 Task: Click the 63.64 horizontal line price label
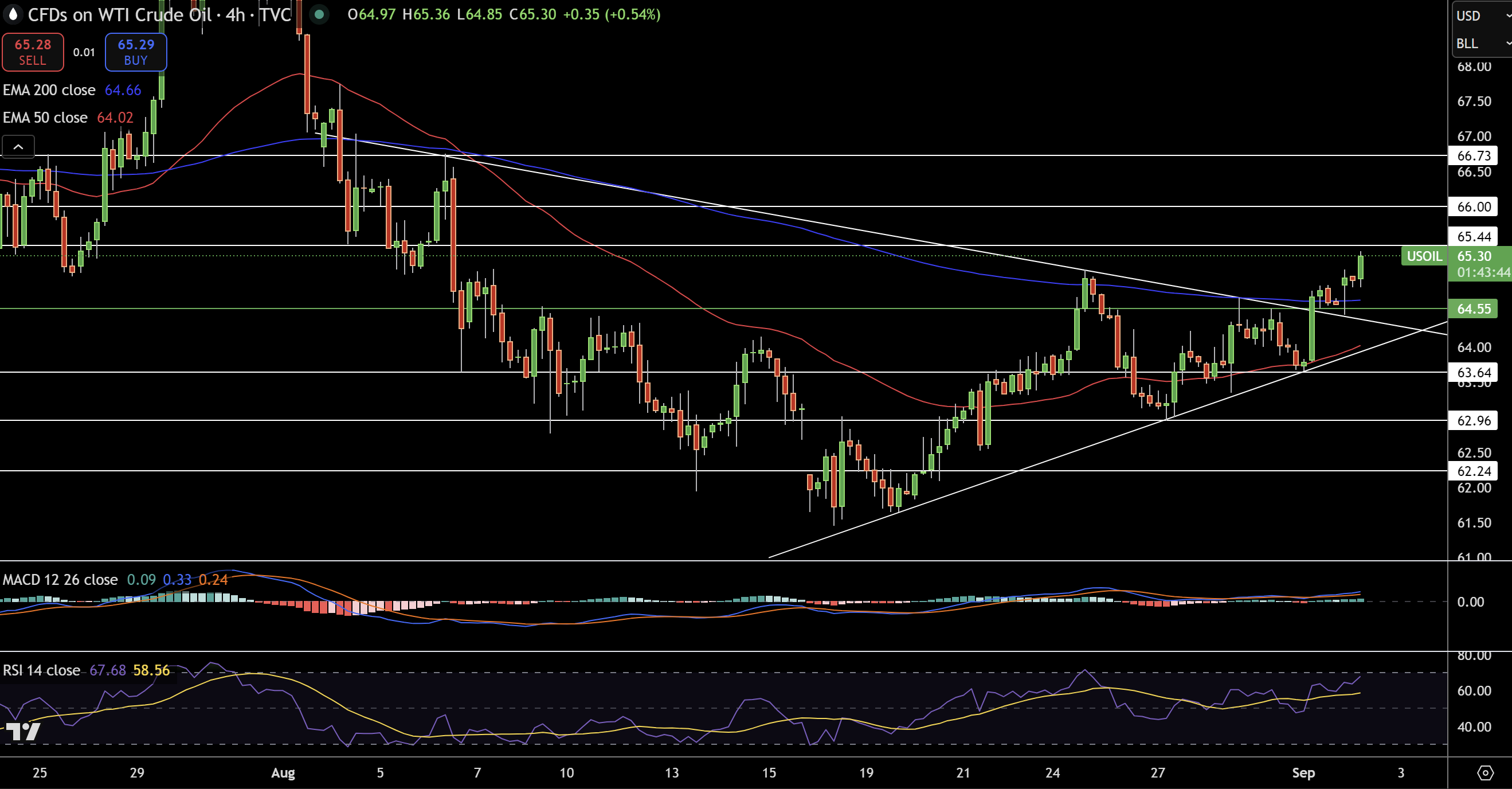(x=1473, y=372)
